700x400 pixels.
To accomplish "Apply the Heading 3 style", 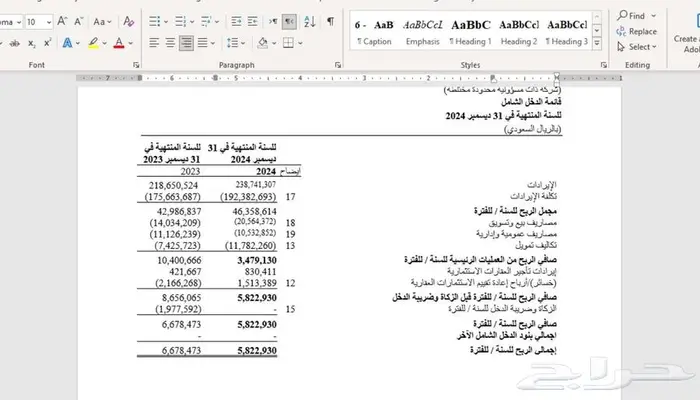I will [567, 32].
